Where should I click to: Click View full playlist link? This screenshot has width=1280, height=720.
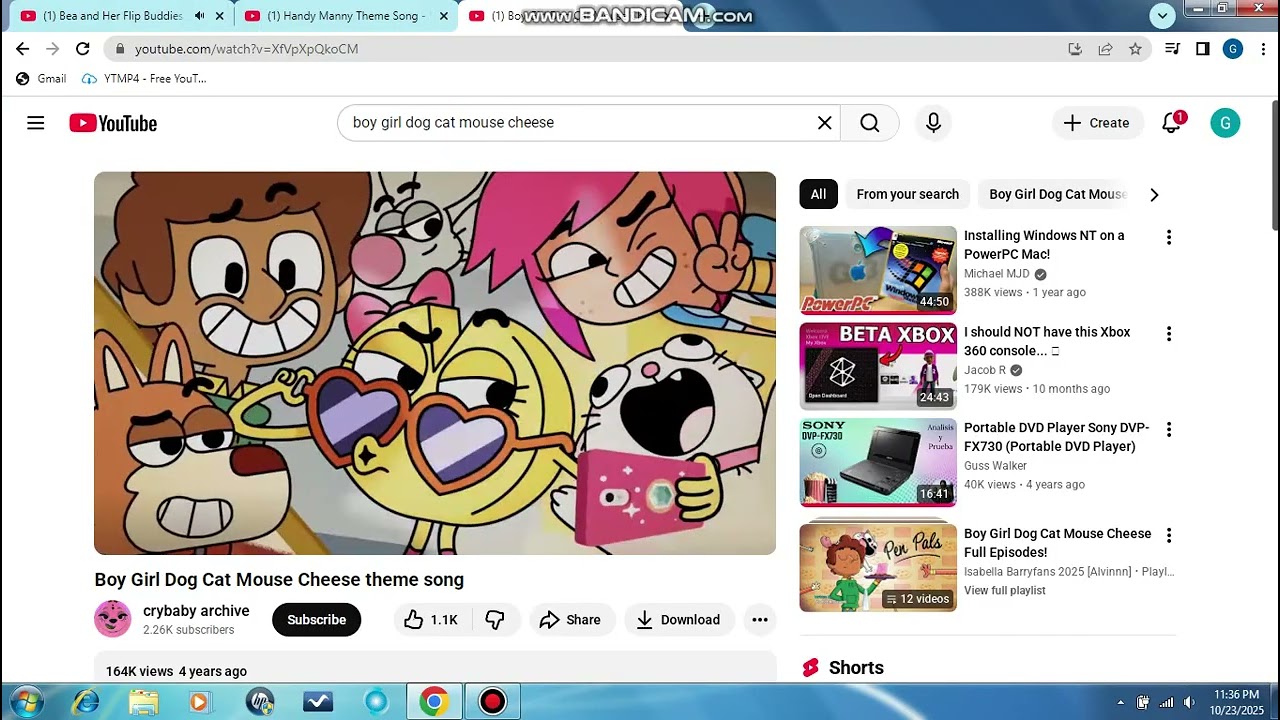tap(1005, 590)
